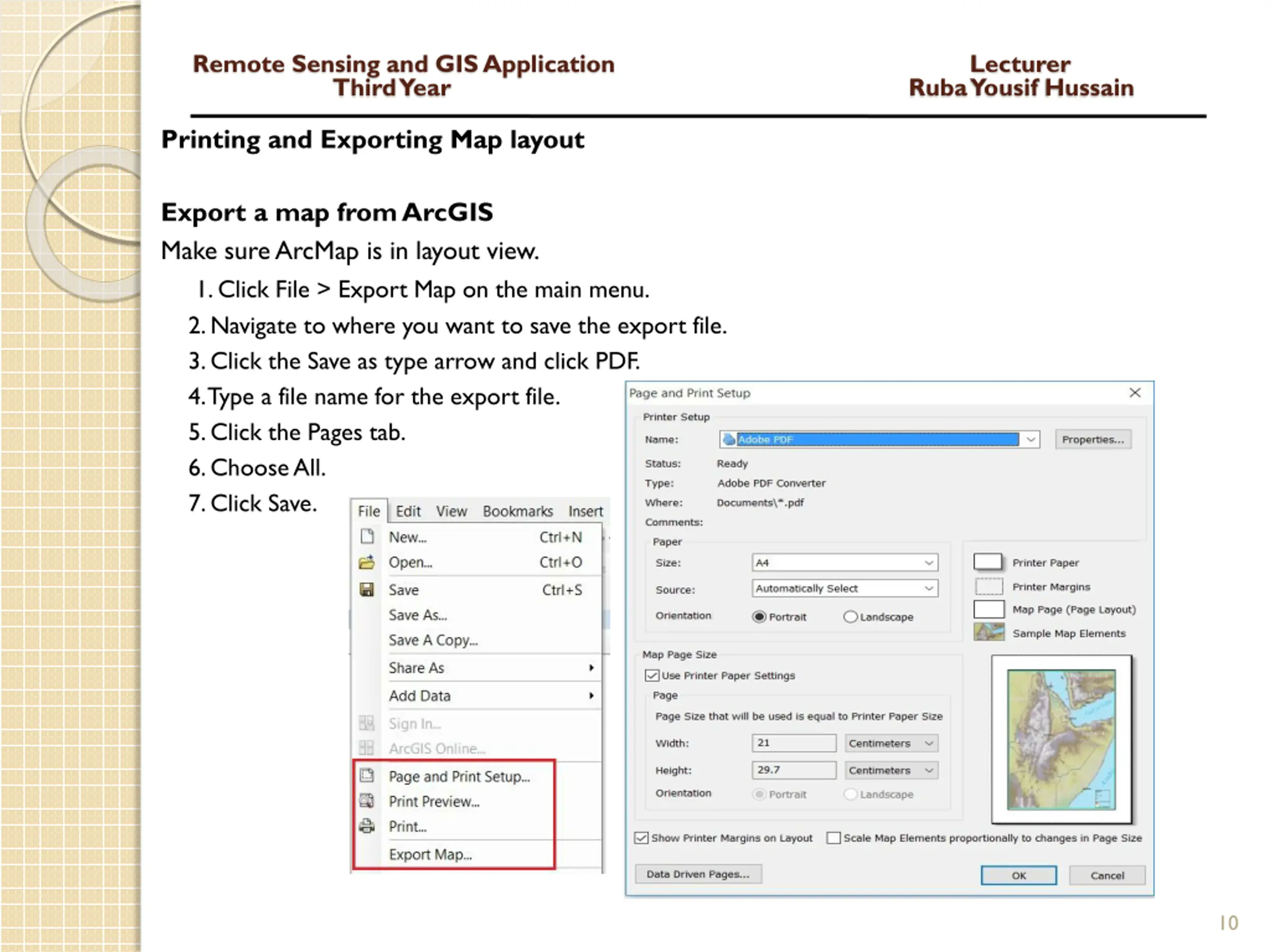
Task: Open the printer Name dropdown
Action: pyautogui.click(x=1031, y=440)
